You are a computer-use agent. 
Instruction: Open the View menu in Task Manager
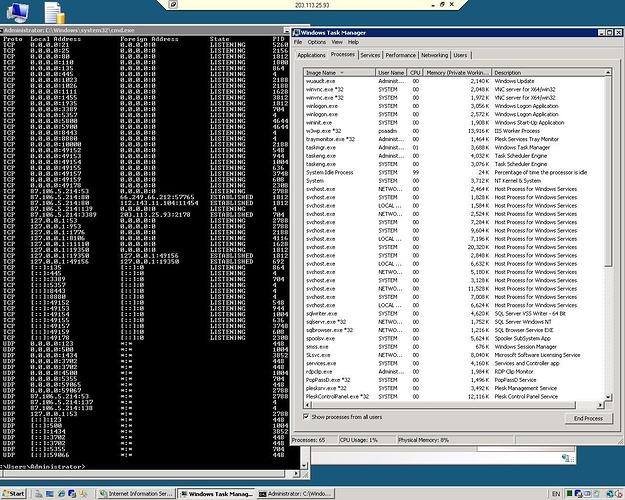pos(337,42)
